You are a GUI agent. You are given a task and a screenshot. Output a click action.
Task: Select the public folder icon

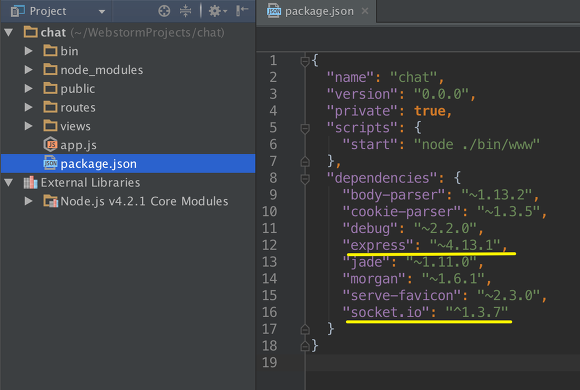click(x=50, y=88)
